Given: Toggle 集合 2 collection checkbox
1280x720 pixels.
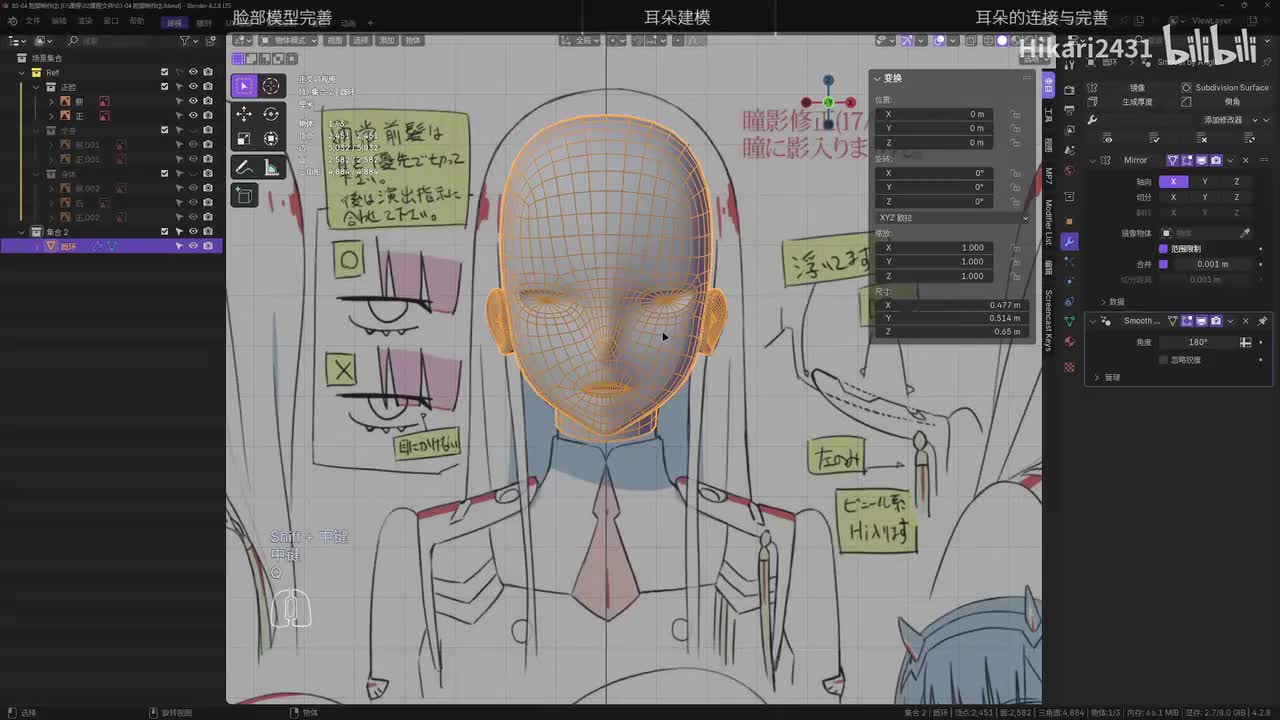Looking at the screenshot, I should [x=165, y=232].
